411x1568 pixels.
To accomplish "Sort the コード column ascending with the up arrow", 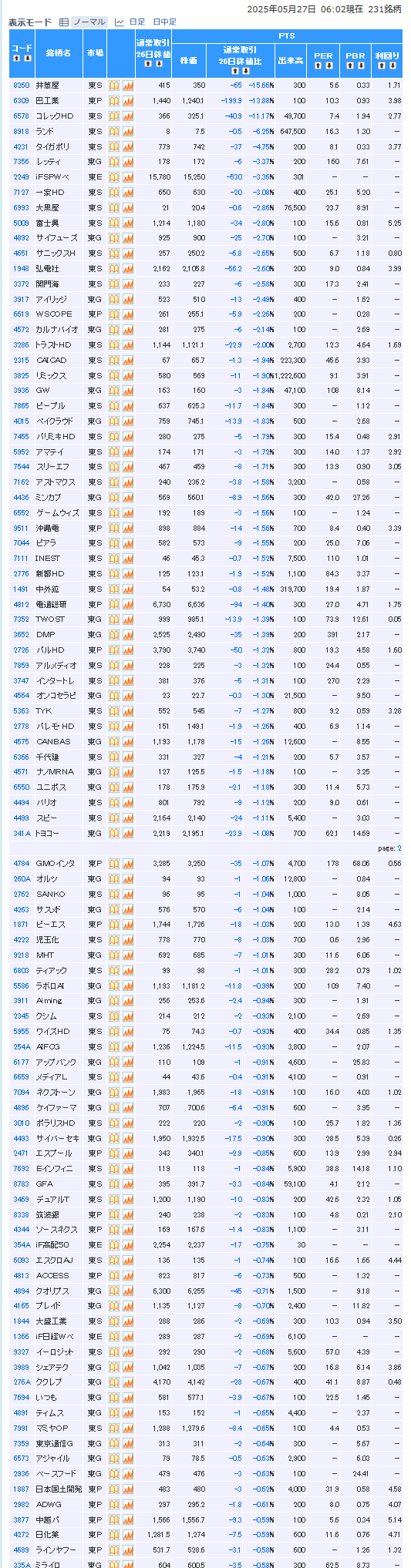I will coord(16,59).
